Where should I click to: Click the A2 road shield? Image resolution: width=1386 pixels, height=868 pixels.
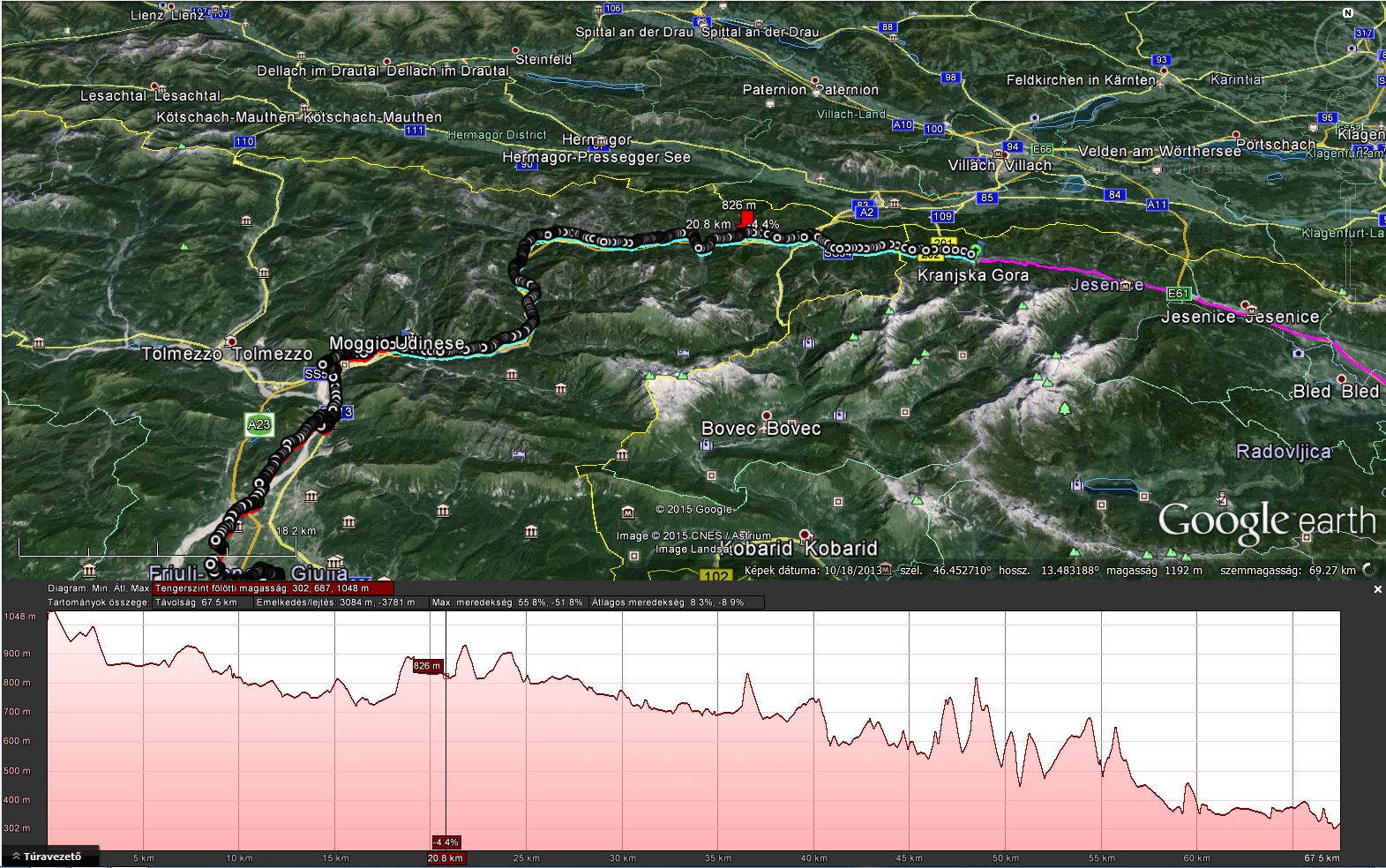[866, 213]
